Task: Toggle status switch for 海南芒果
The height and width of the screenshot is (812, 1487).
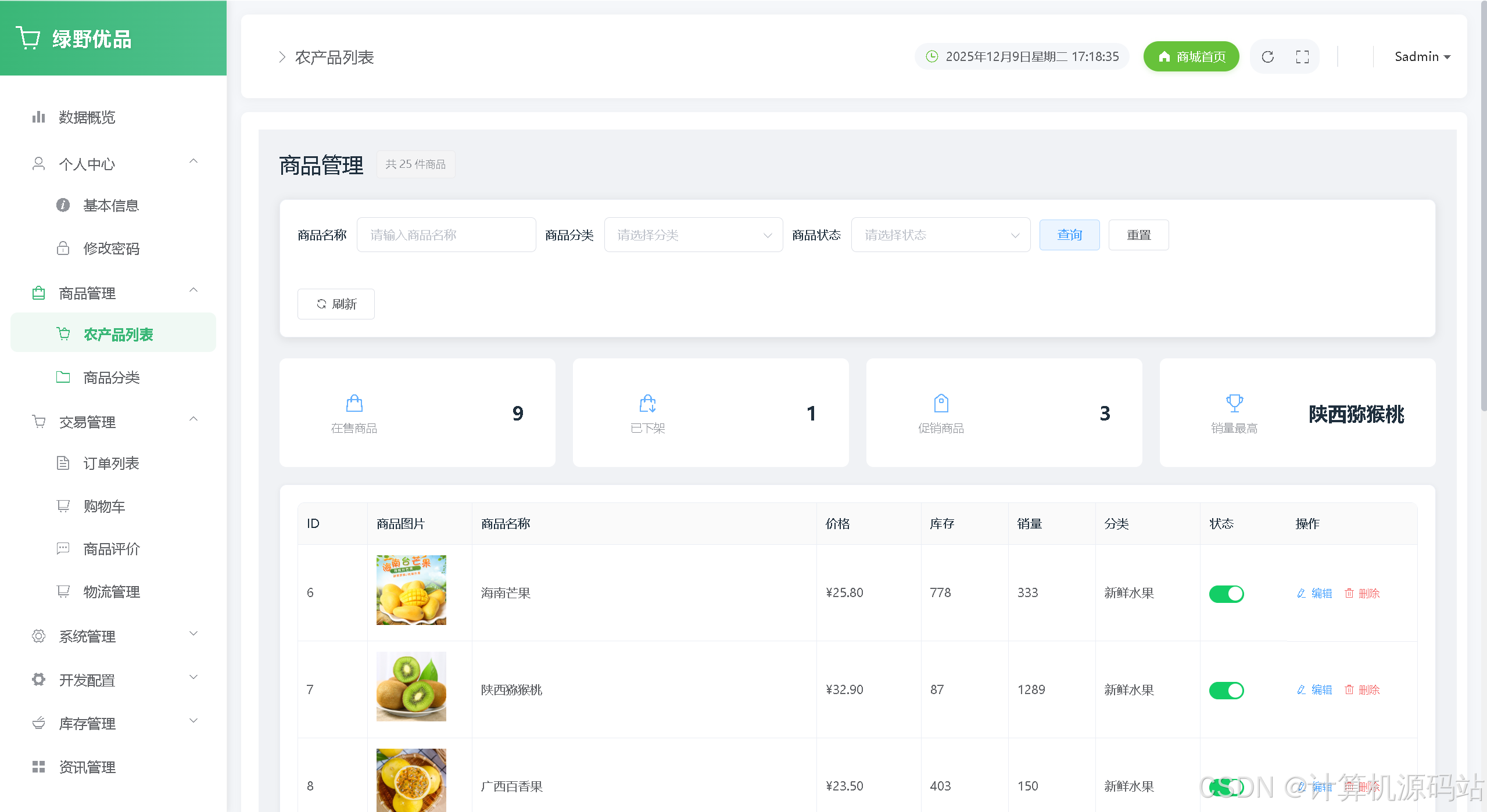Action: (x=1226, y=594)
